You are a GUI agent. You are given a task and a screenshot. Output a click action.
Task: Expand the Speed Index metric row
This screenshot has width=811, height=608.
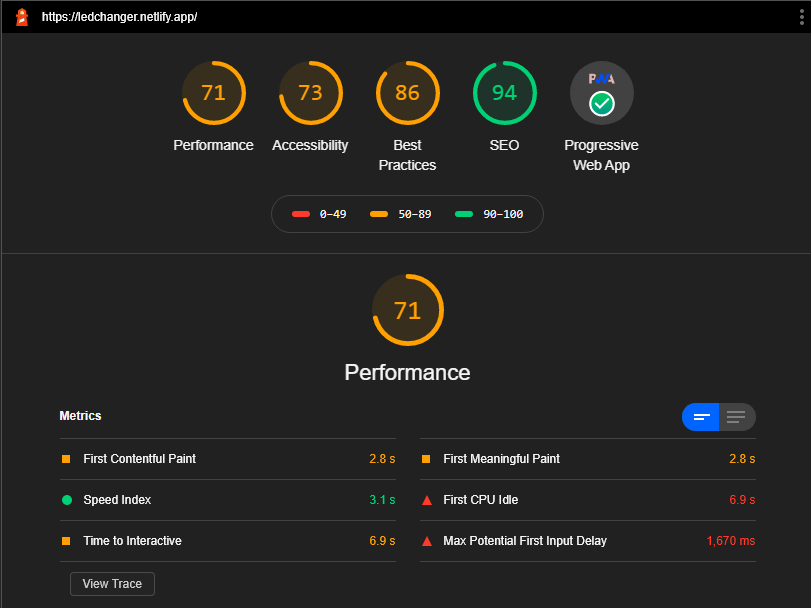tap(228, 500)
